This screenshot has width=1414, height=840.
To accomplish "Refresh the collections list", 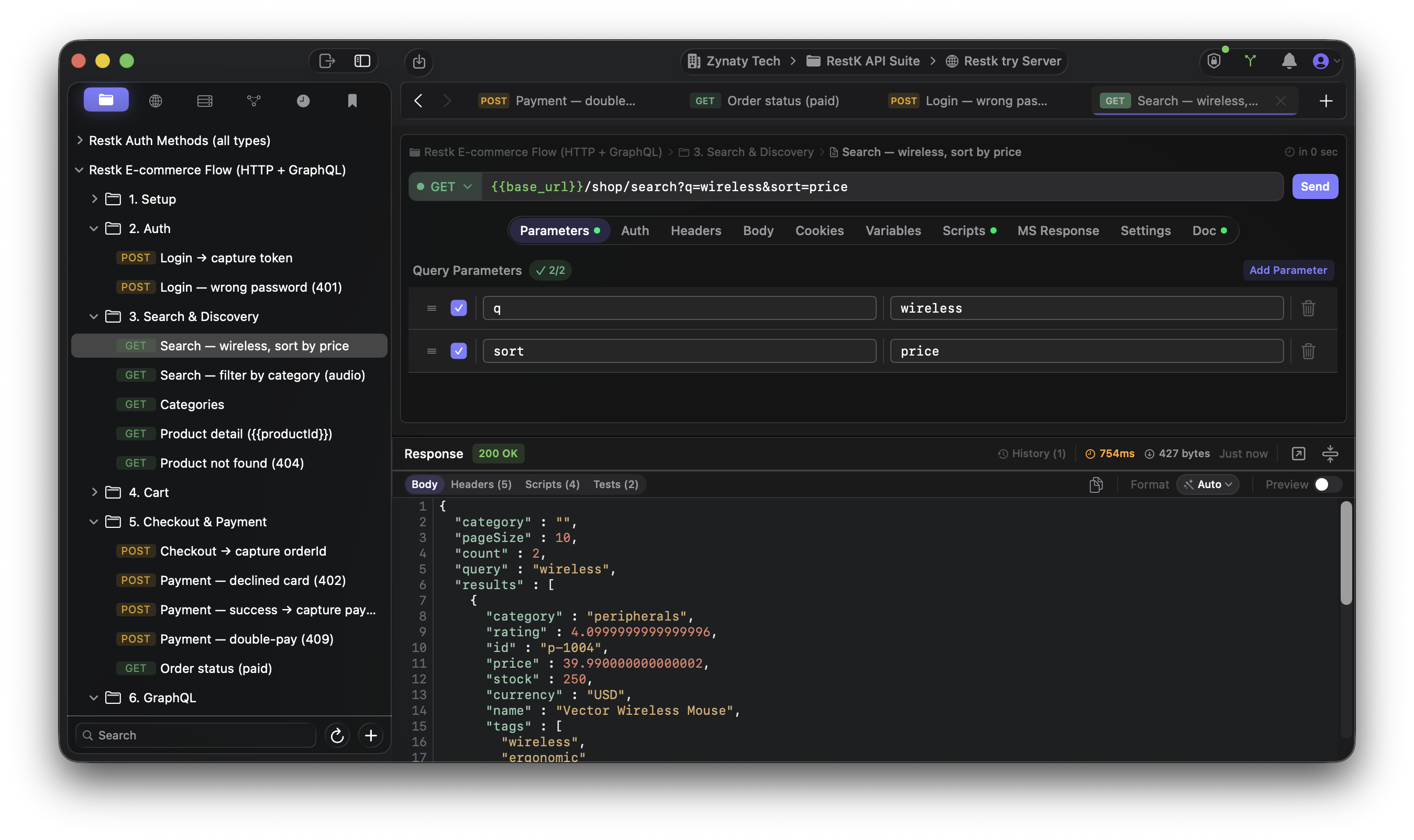I will 337,735.
